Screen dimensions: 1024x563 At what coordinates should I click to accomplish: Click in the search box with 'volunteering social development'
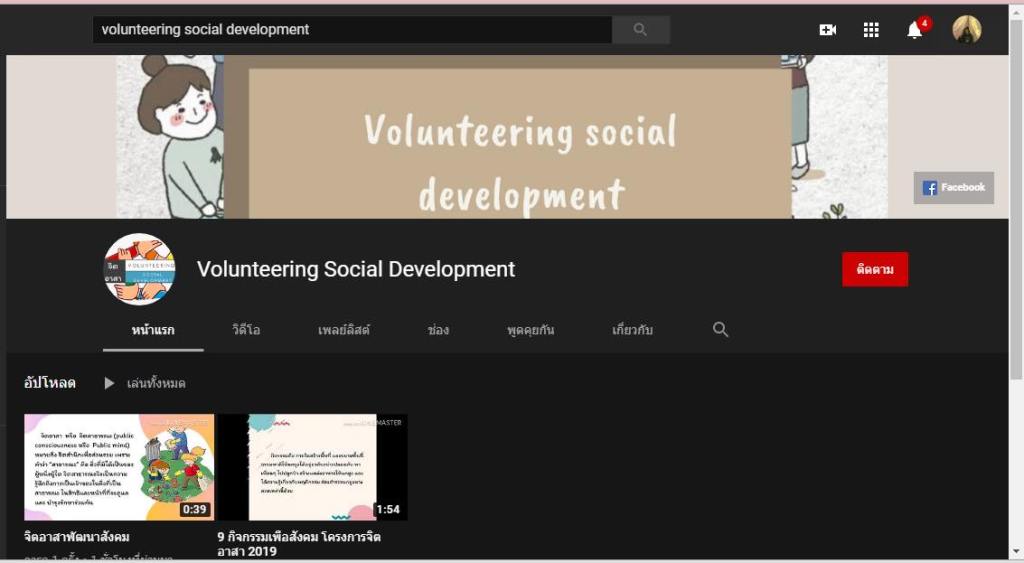[x=350, y=30]
